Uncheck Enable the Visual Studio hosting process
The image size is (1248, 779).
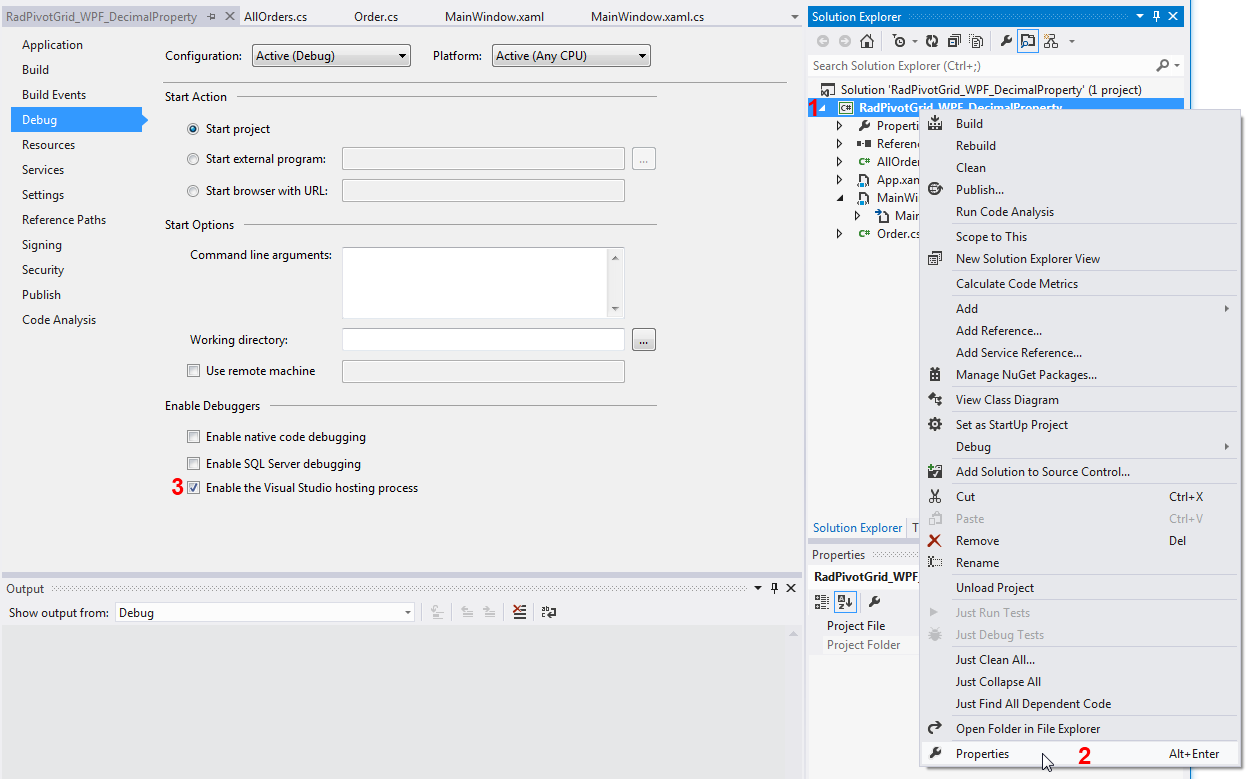click(194, 488)
